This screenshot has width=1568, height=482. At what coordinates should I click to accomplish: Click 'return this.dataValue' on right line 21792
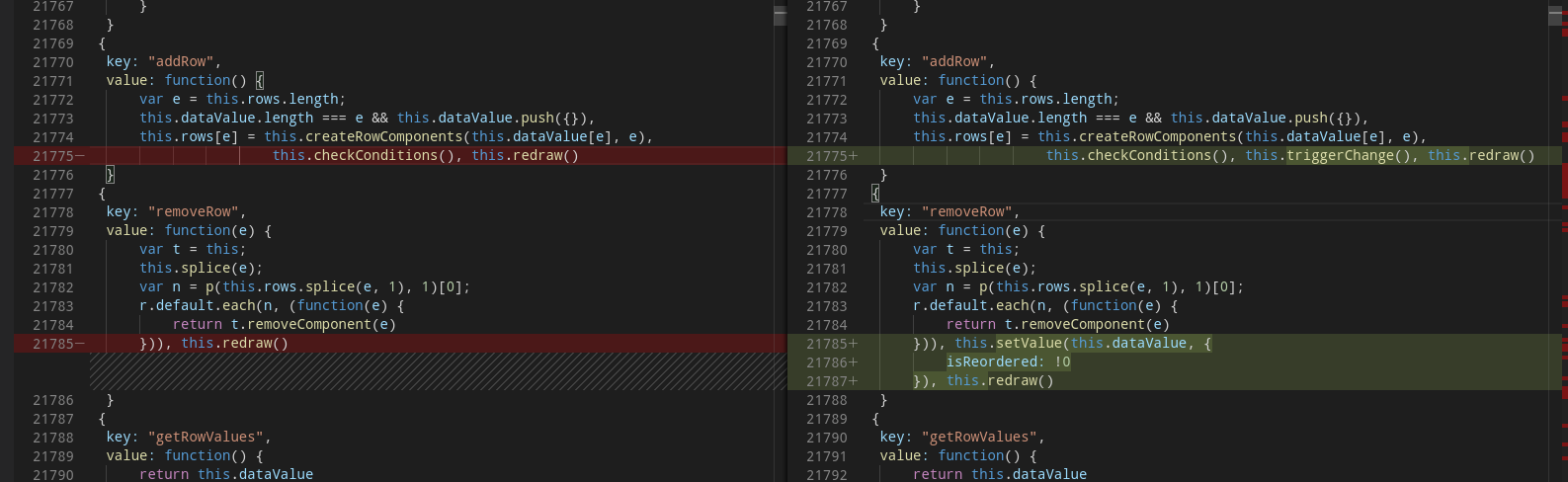click(x=1000, y=474)
